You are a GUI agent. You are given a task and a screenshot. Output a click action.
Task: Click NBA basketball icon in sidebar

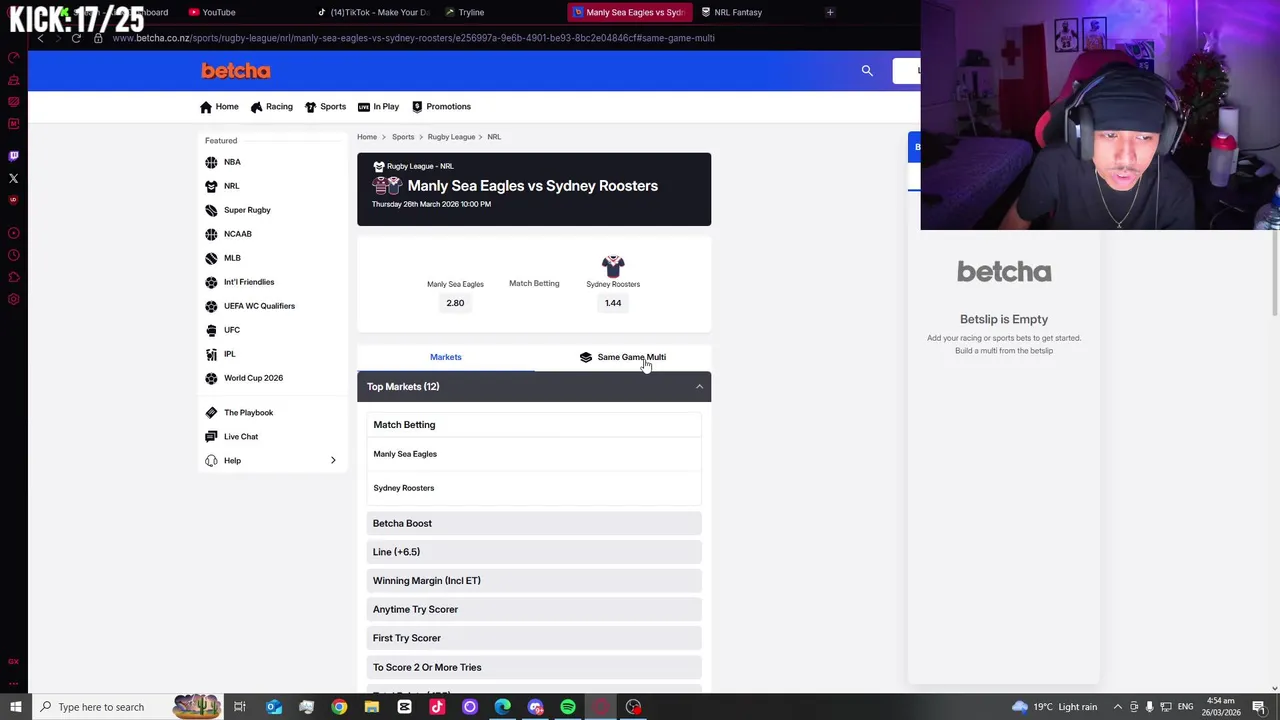[211, 162]
